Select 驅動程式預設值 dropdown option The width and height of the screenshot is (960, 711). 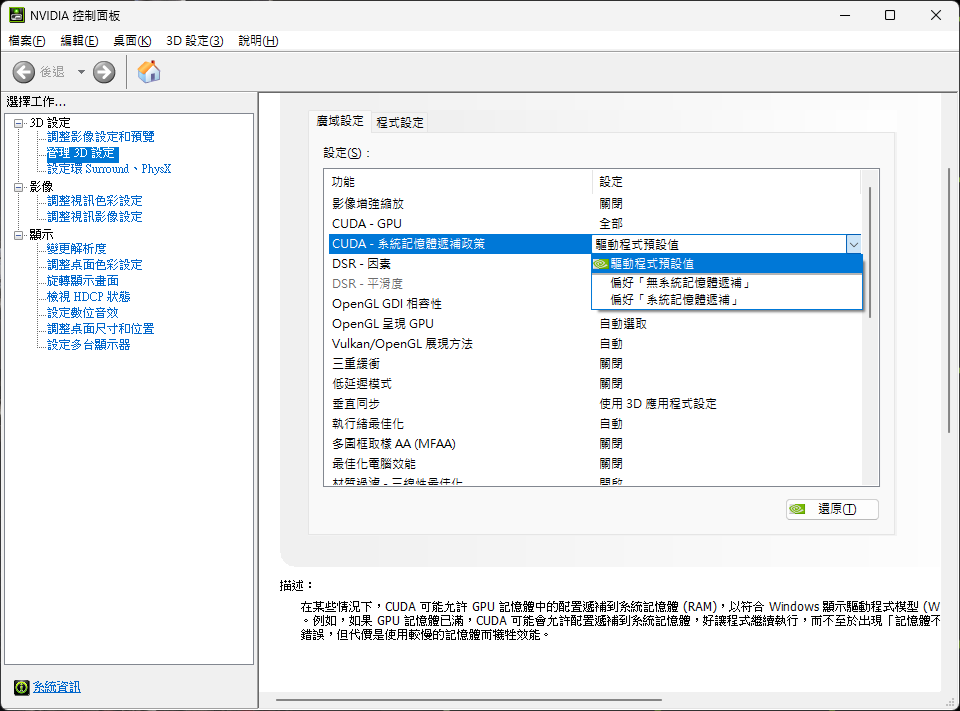pos(727,264)
